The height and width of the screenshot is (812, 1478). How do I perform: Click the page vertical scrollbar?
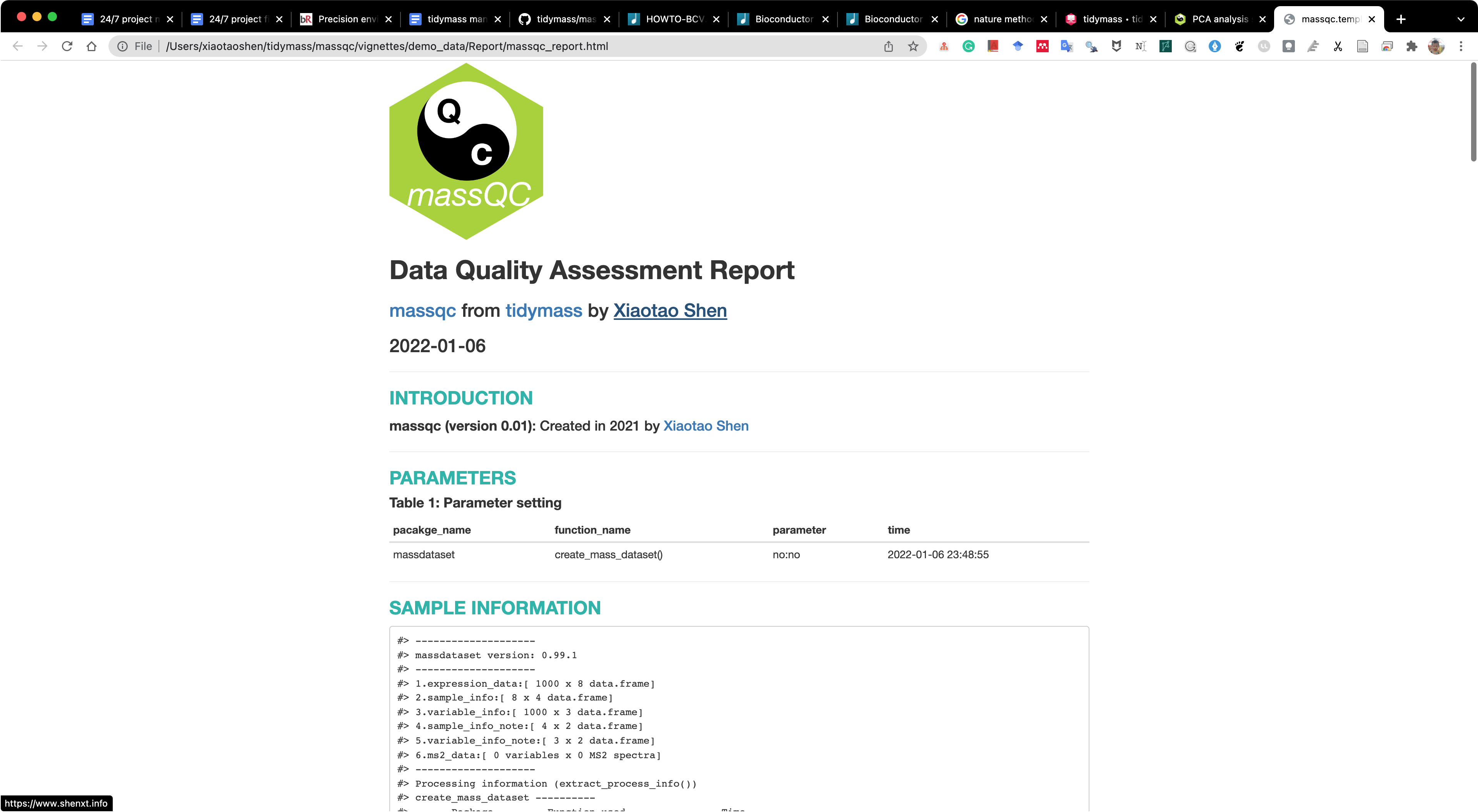point(1473,112)
